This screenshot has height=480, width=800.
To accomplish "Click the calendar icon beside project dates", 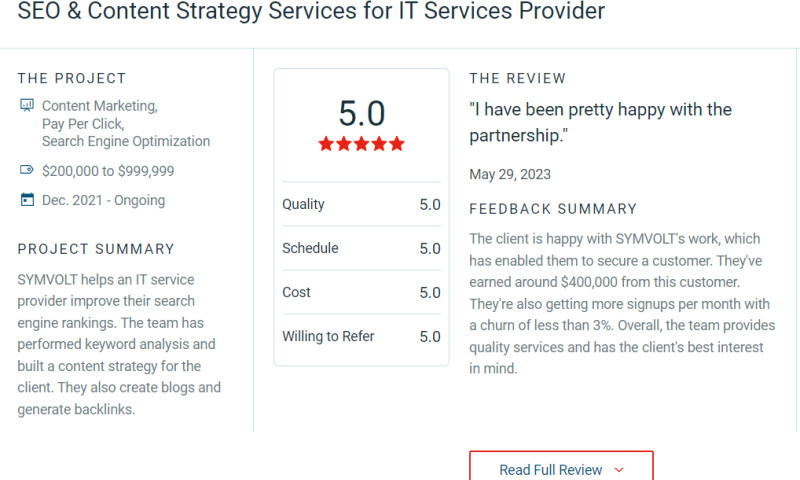I will [x=27, y=200].
